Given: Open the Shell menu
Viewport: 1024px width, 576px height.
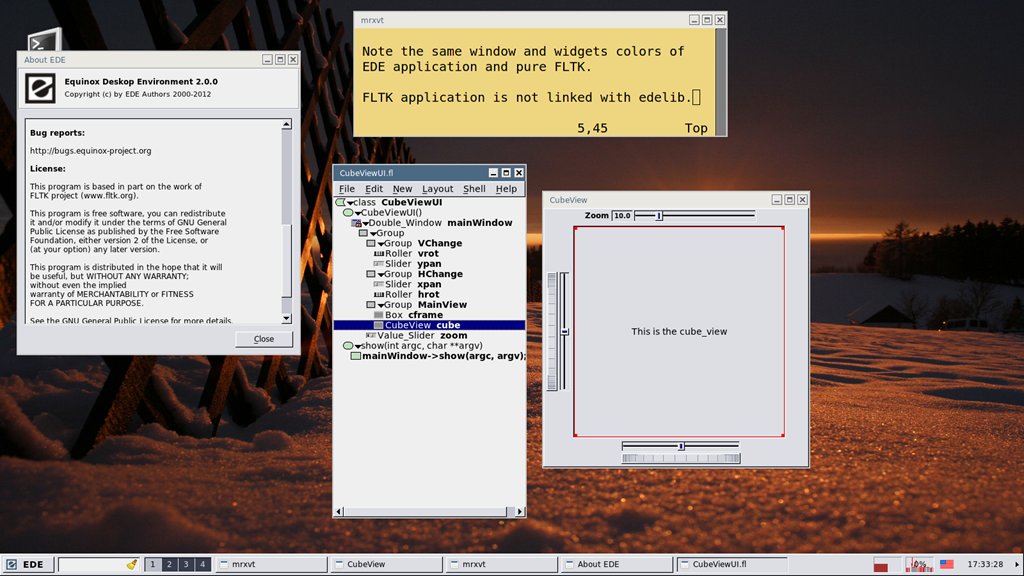Looking at the screenshot, I should point(474,189).
